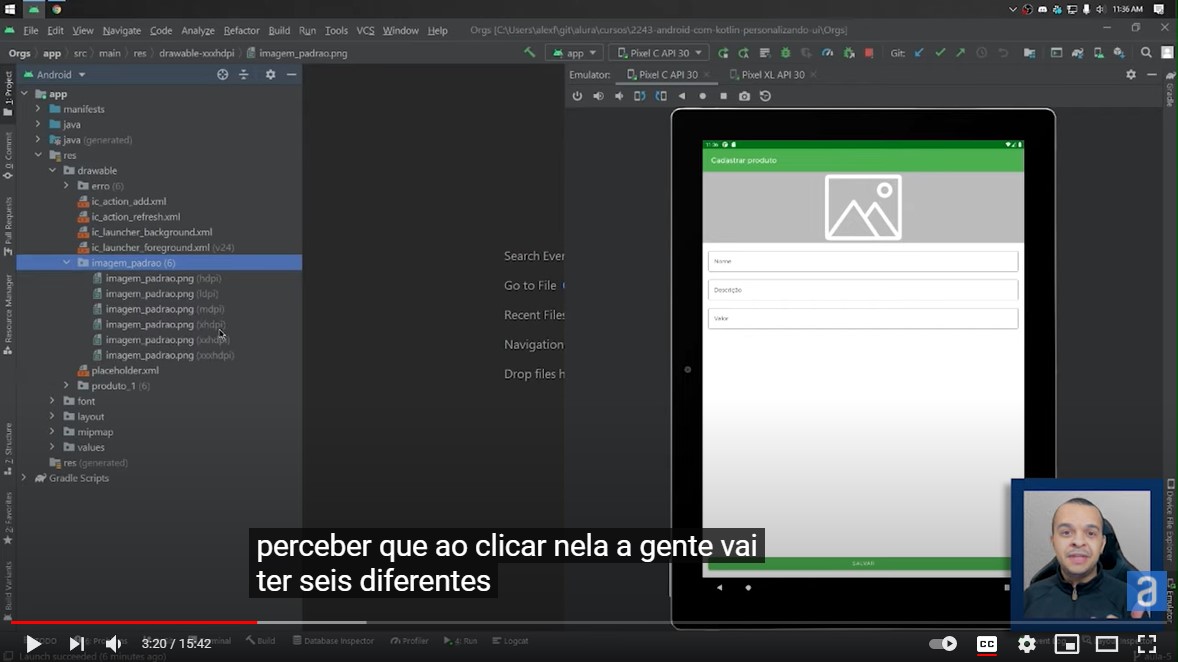
Task: Click the Search Everywhere magnifier icon
Action: coord(1146,53)
